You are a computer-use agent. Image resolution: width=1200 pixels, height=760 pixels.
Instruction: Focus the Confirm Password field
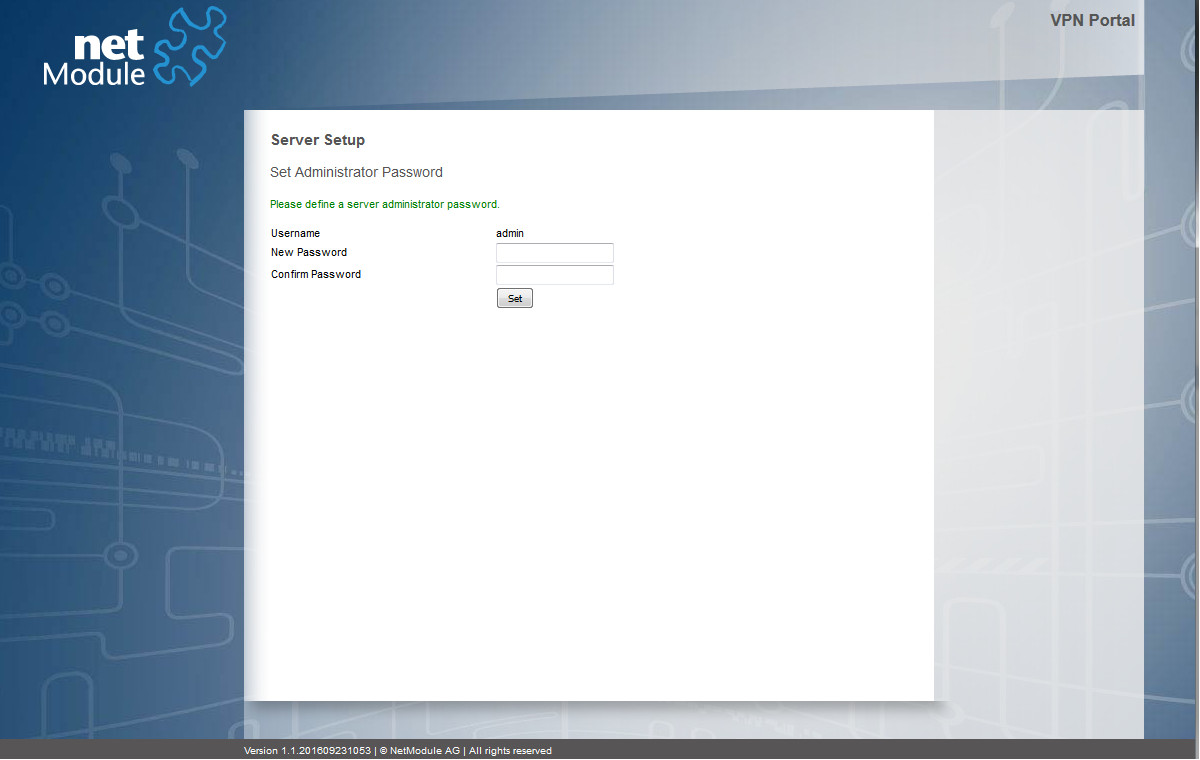point(555,275)
